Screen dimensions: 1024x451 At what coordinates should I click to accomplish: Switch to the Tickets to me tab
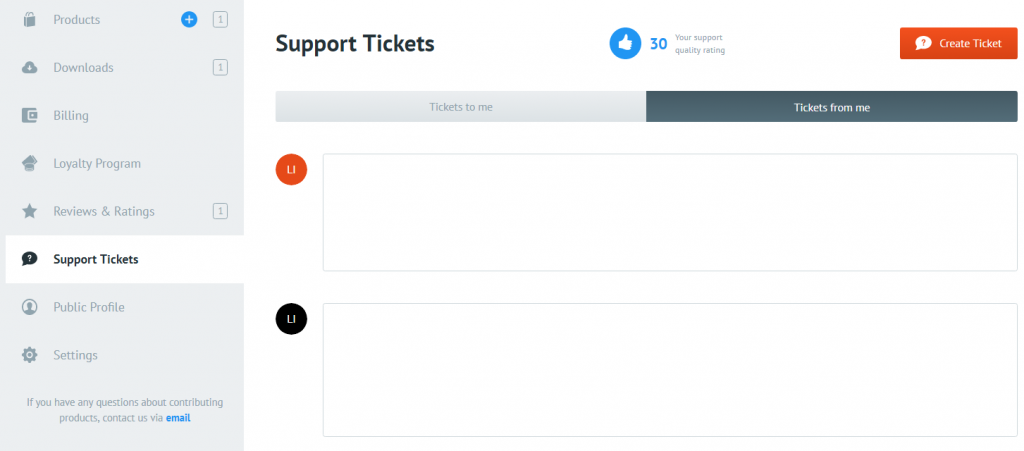(461, 106)
